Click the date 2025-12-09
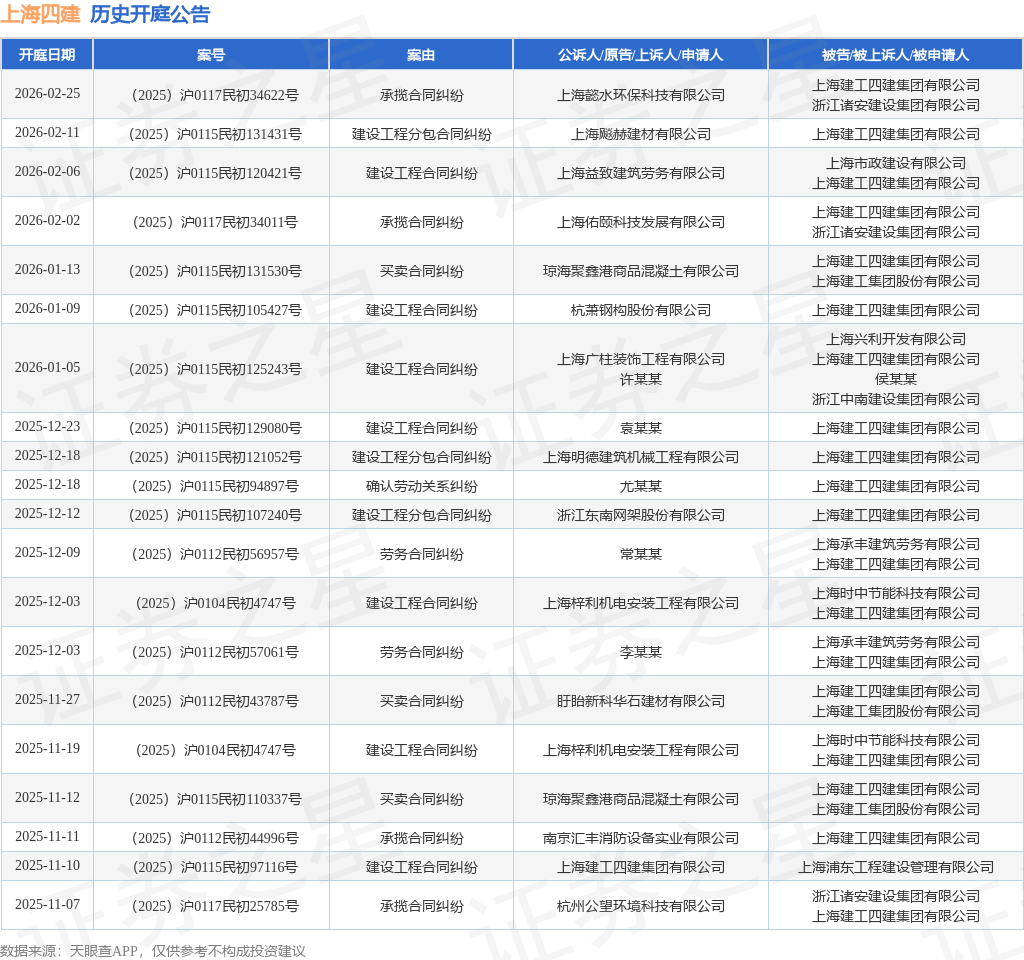The image size is (1024, 960). [x=48, y=552]
